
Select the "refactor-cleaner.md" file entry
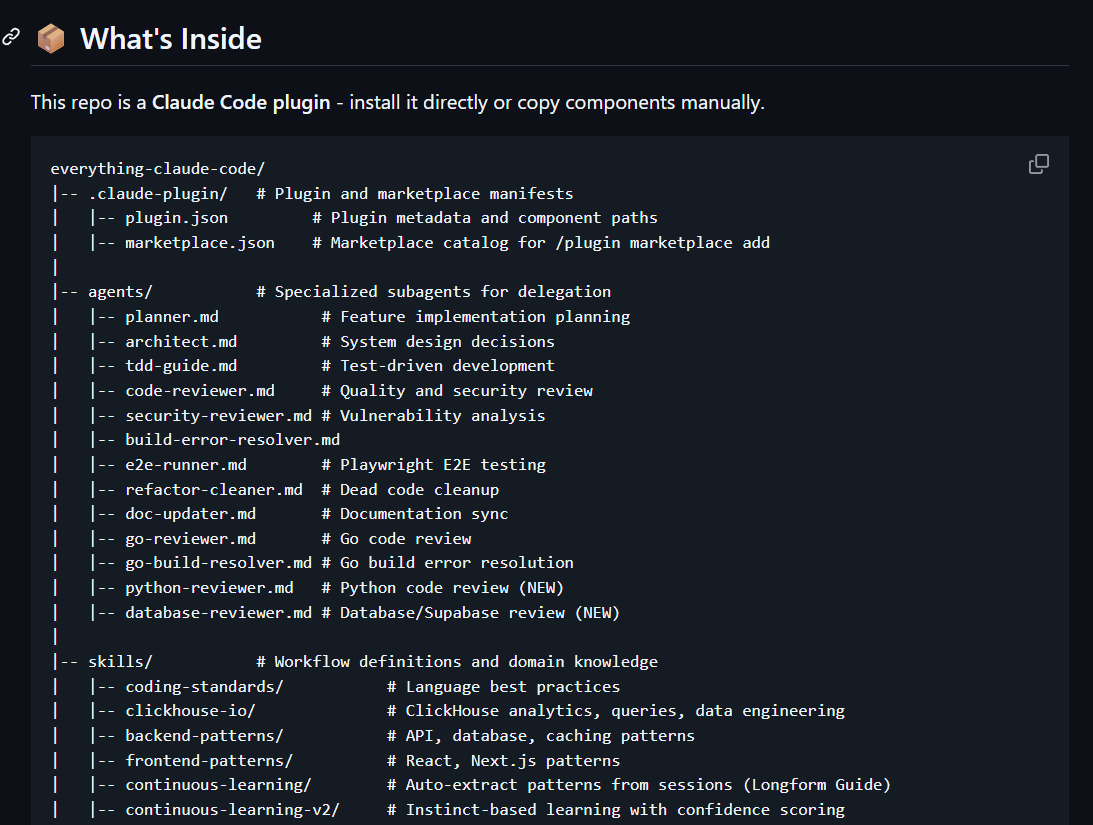click(214, 490)
